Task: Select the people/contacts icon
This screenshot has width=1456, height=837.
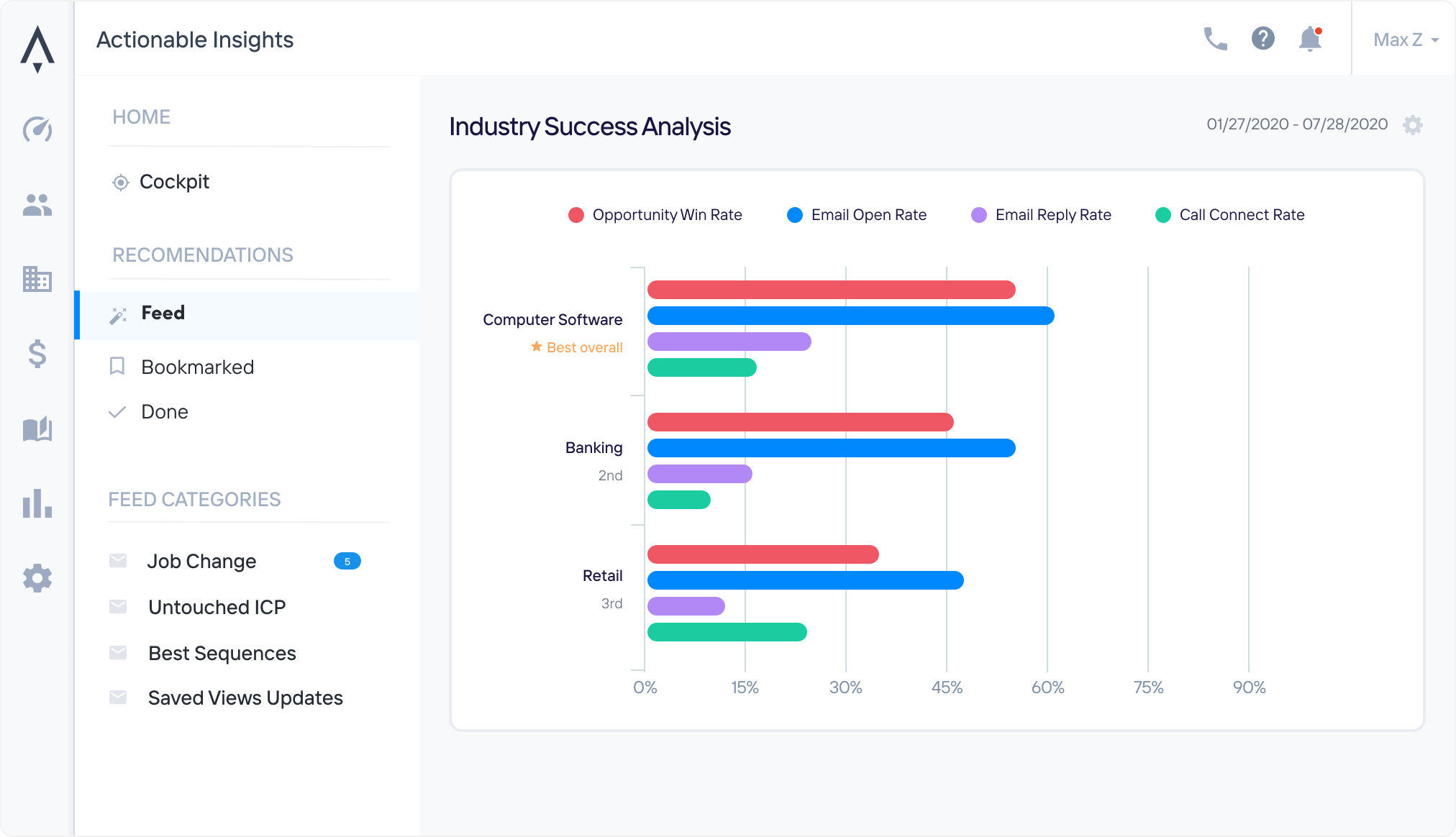Action: click(x=37, y=206)
